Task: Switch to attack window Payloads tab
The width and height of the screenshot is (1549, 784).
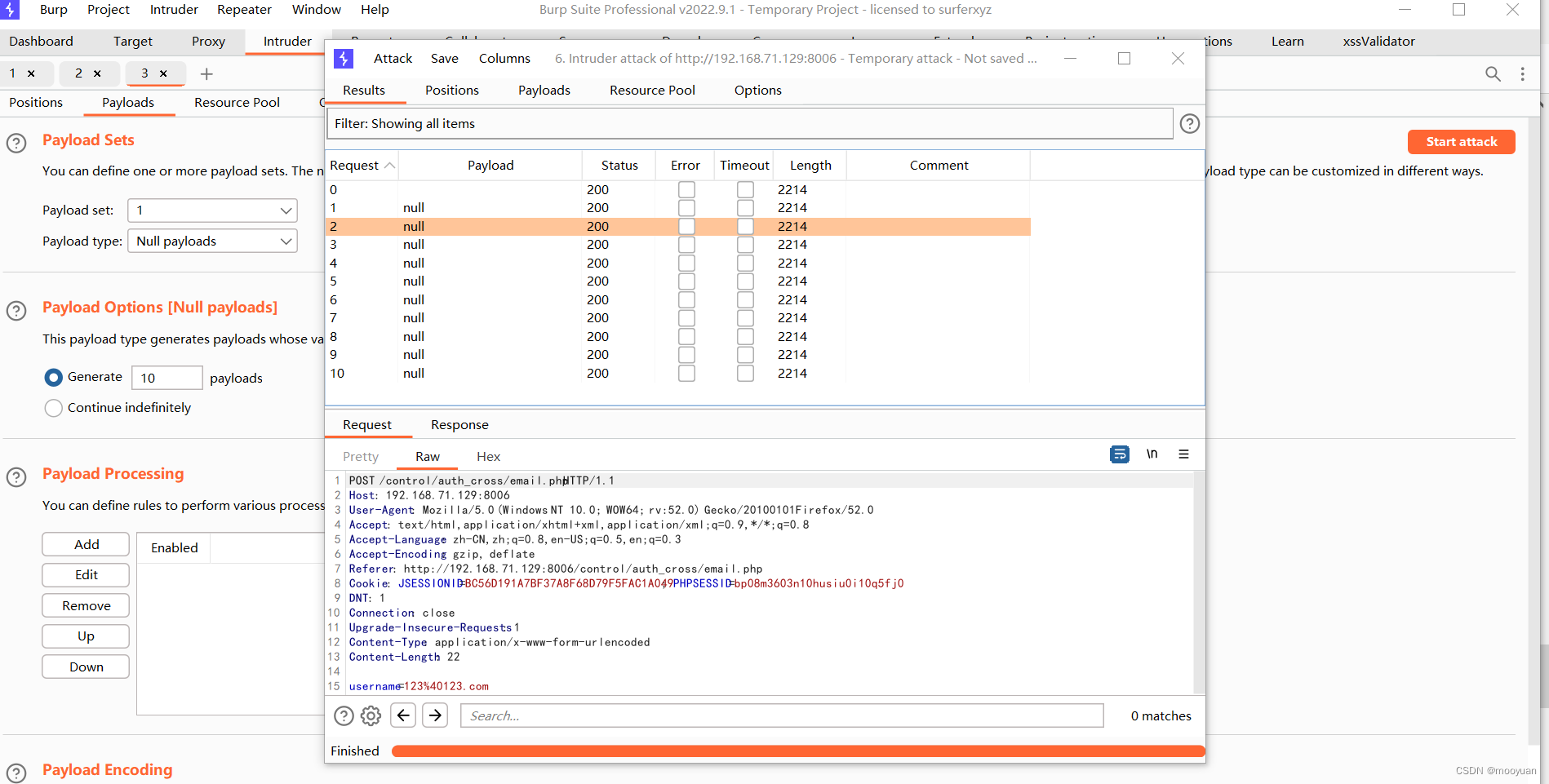Action: [544, 91]
